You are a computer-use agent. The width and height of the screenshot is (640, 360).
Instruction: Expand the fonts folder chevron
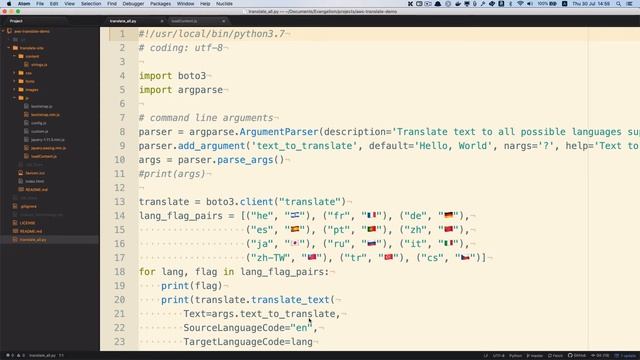tap(14, 81)
